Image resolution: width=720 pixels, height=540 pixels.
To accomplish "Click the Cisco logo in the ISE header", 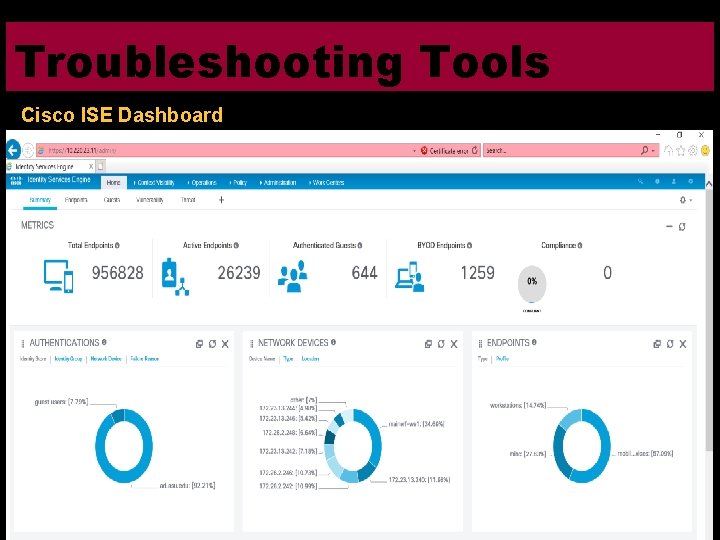I will click(x=16, y=180).
